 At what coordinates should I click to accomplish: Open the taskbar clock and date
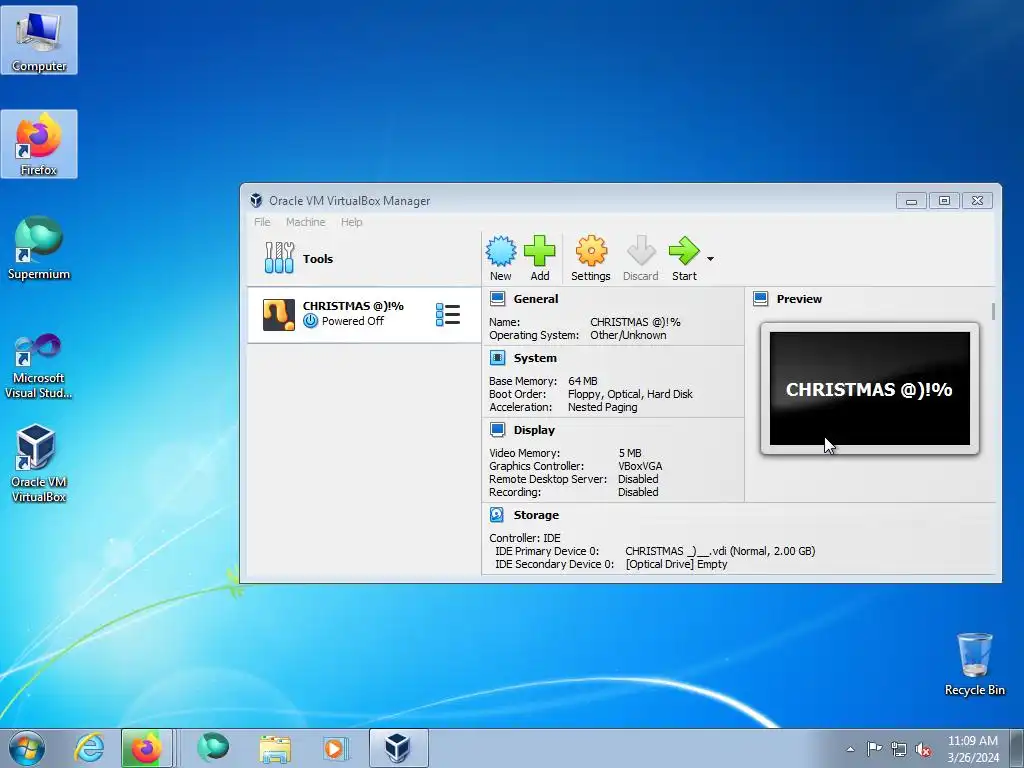[973, 749]
